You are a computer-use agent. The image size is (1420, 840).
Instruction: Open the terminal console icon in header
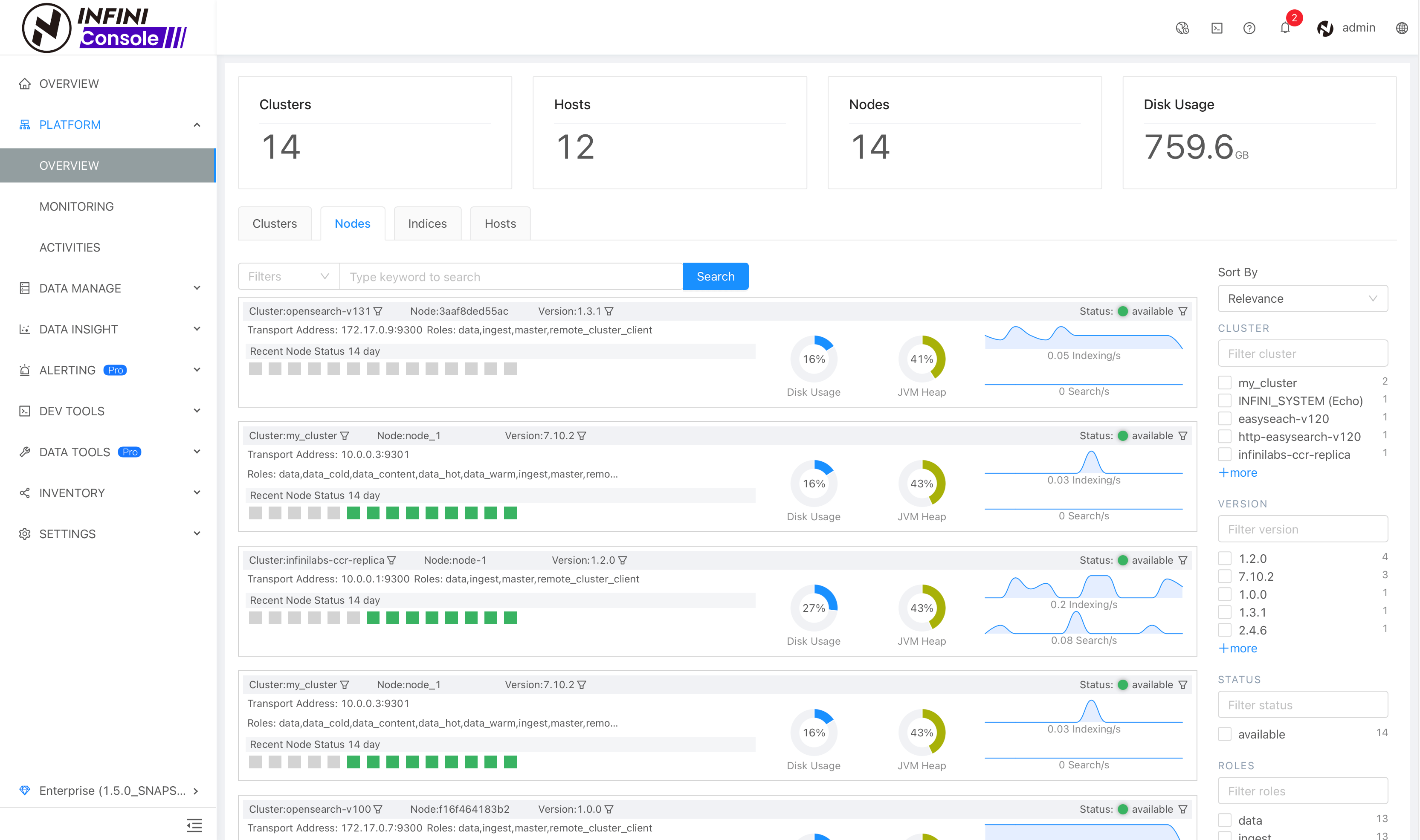[x=1216, y=28]
